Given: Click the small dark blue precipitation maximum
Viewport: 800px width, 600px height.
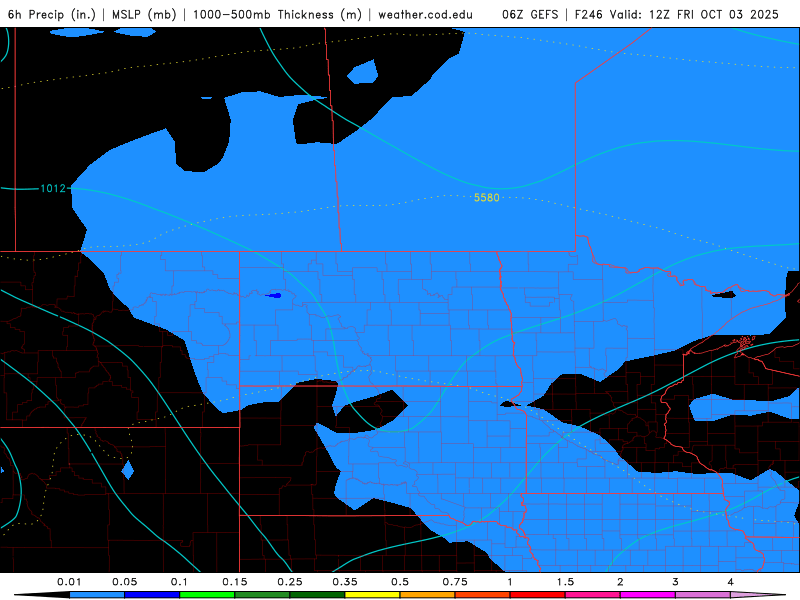Looking at the screenshot, I should click(x=274, y=295).
